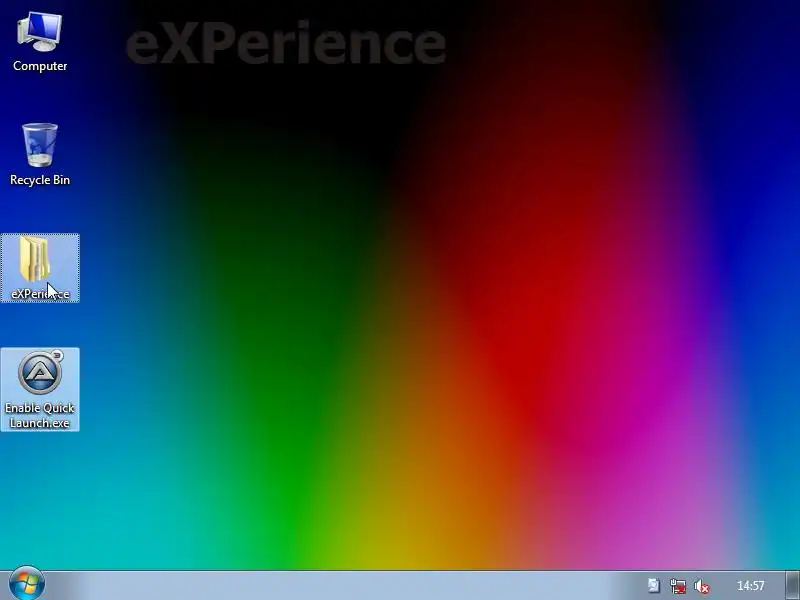Select the Enable Quick Launch.exe icon
This screenshot has height=600, width=800.
click(40, 389)
